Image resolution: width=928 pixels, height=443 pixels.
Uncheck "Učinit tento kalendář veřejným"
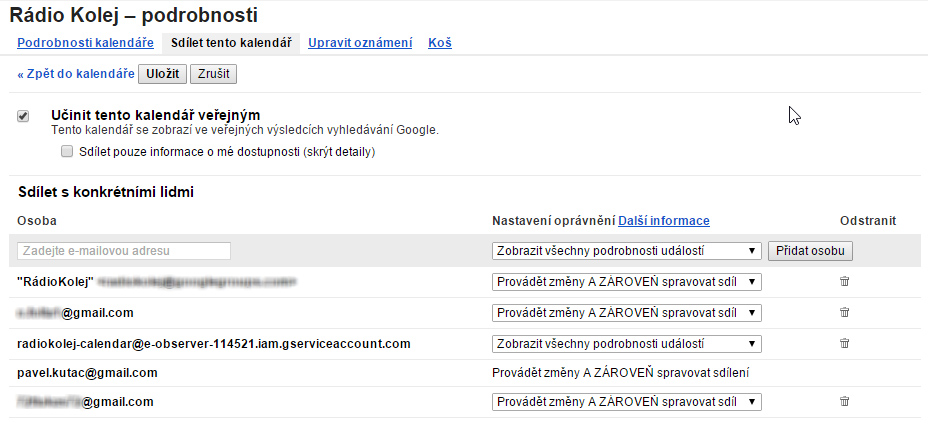(x=23, y=117)
